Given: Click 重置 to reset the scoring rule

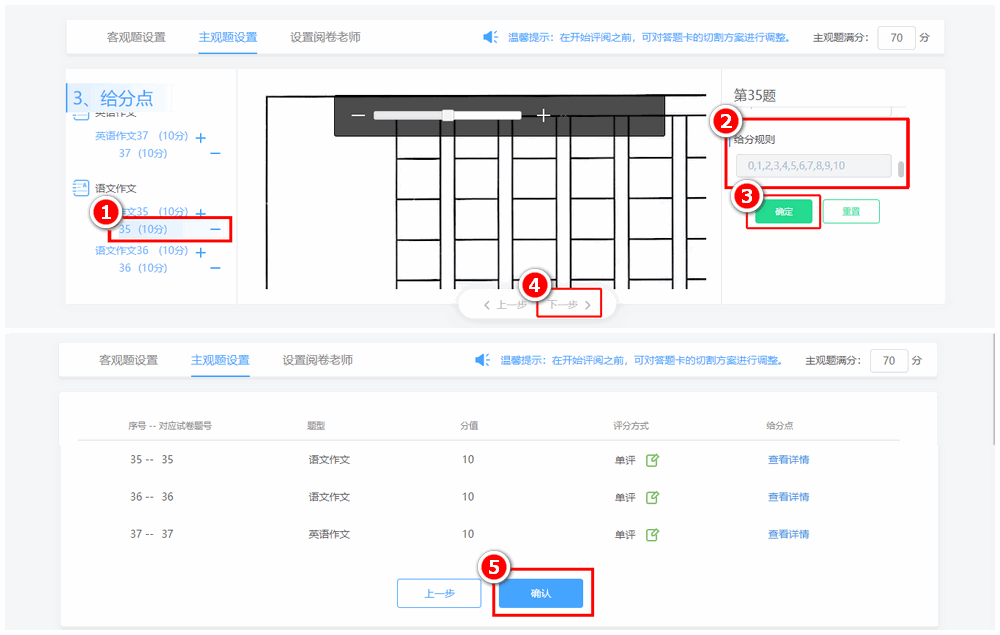Looking at the screenshot, I should click(851, 212).
